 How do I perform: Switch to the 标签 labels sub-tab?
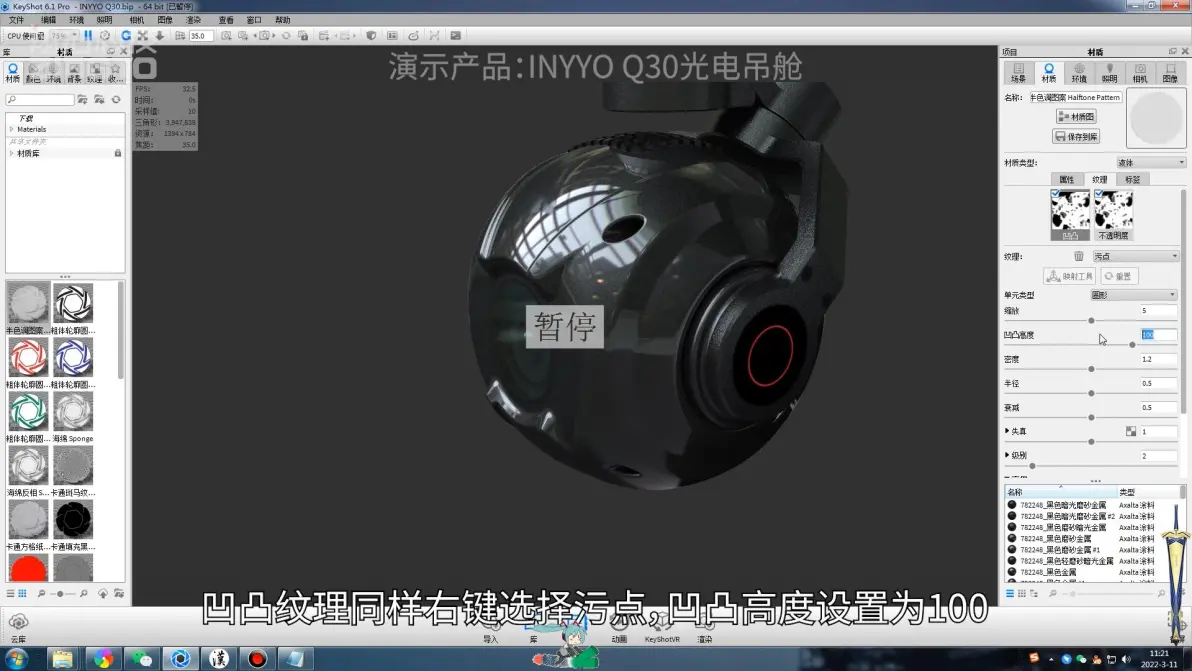pyautogui.click(x=1133, y=179)
